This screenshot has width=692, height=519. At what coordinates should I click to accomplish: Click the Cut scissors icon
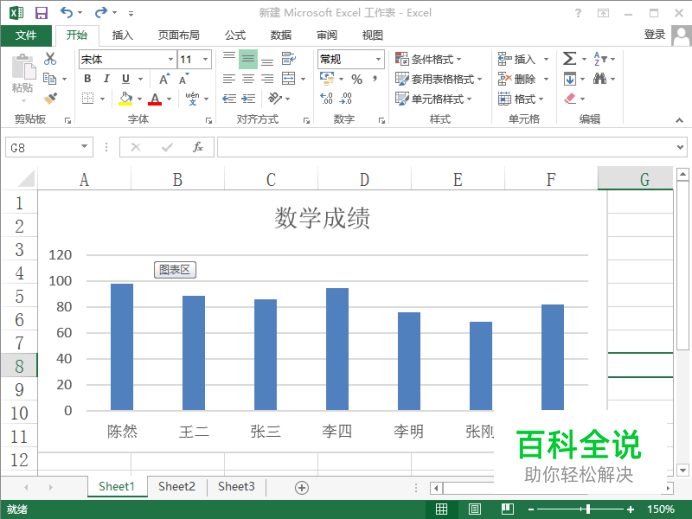click(x=50, y=59)
